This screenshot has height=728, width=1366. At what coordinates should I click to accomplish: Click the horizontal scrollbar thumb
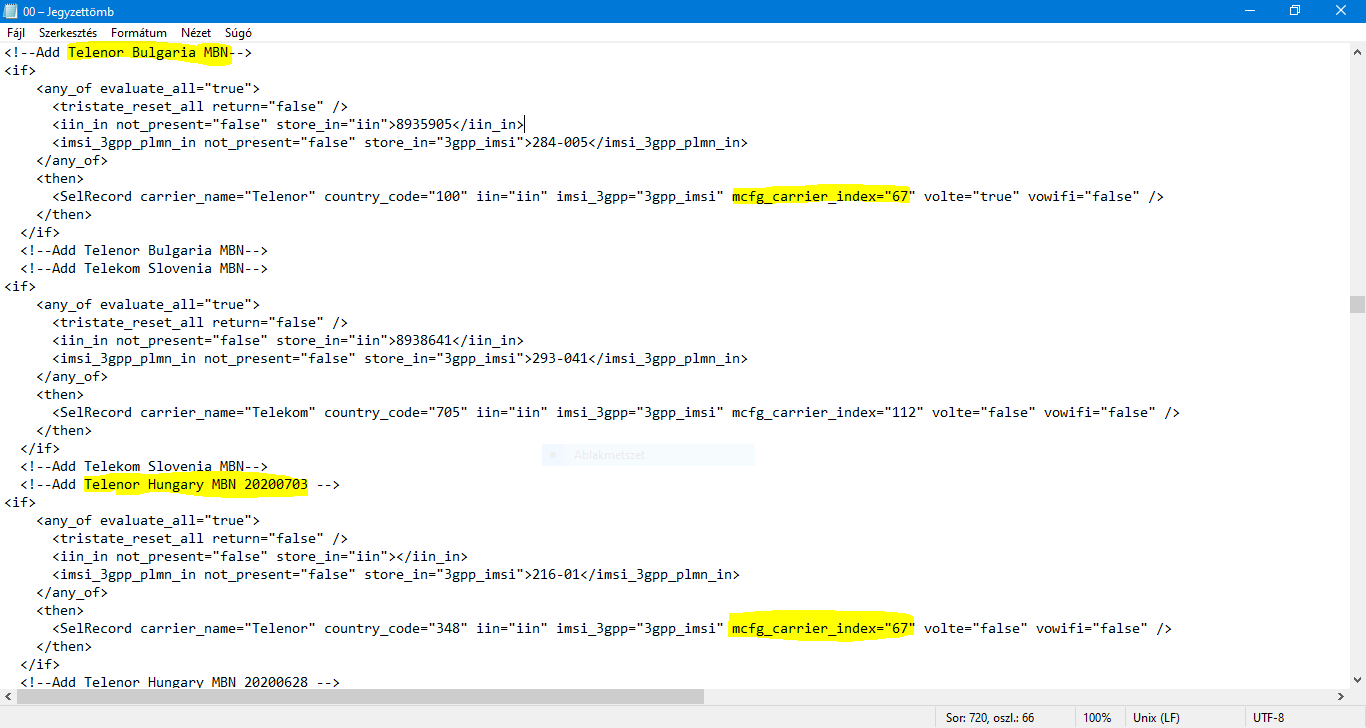[360, 697]
